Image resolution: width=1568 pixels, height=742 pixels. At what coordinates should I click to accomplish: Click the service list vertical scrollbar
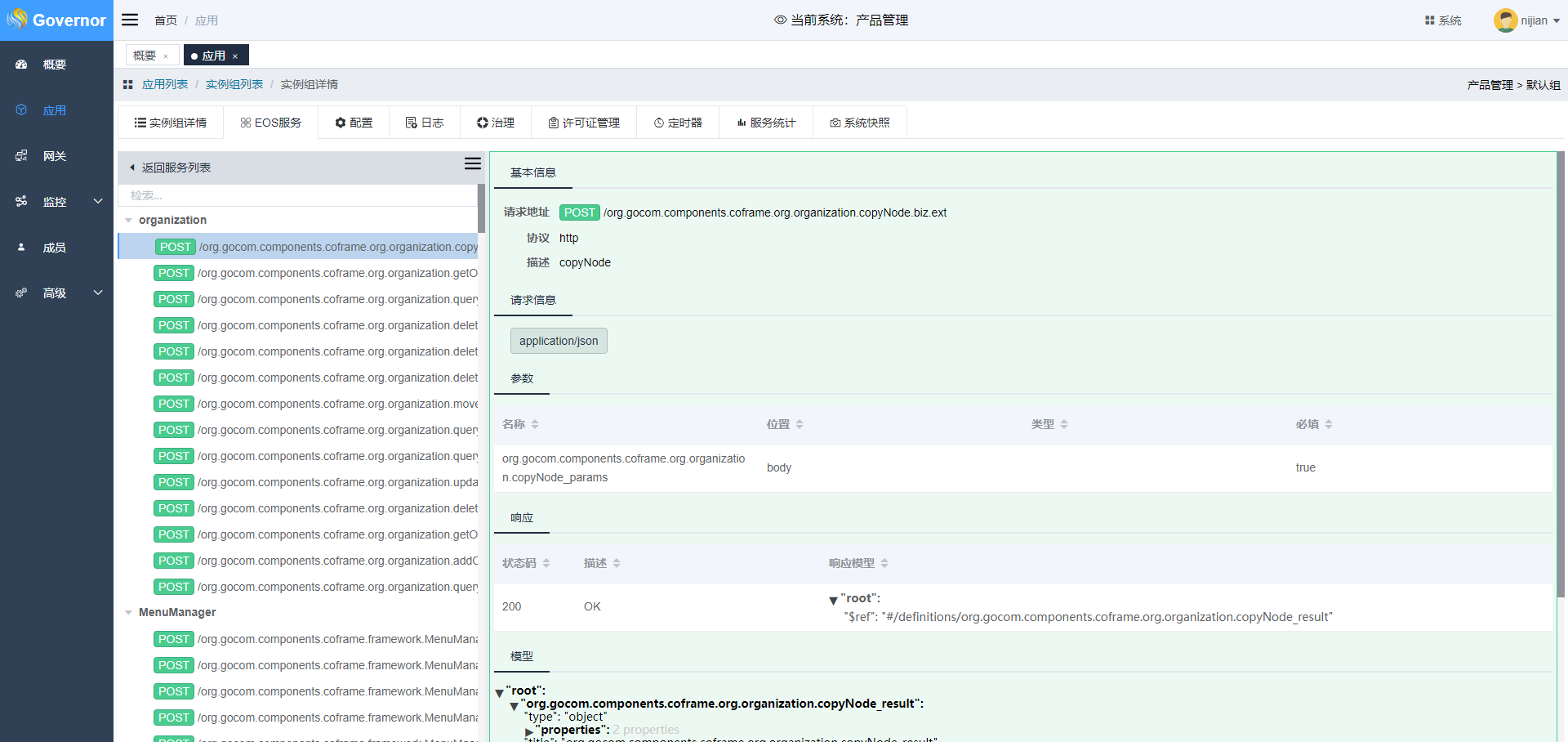coord(481,208)
